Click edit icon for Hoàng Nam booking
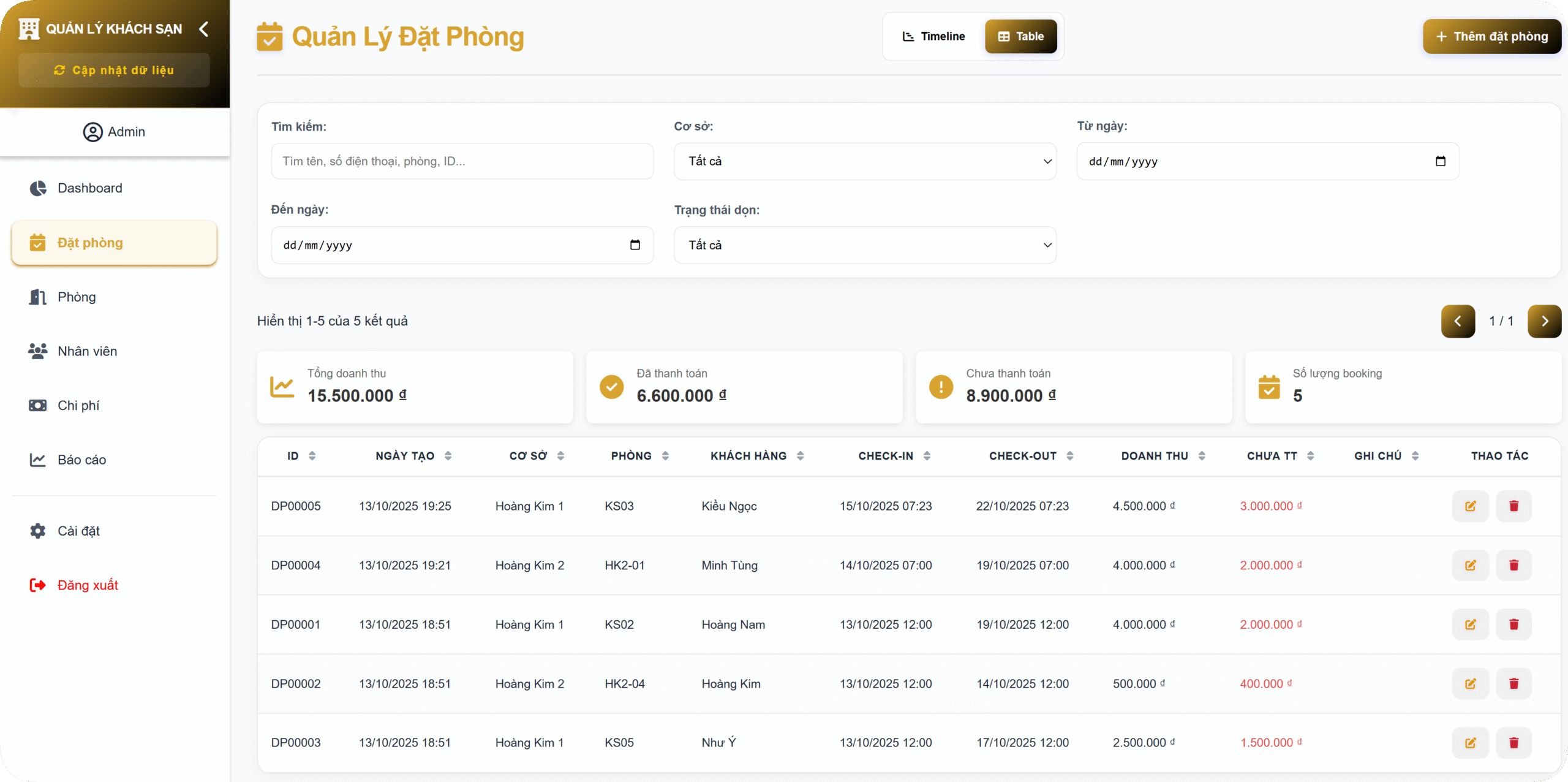 point(1470,624)
